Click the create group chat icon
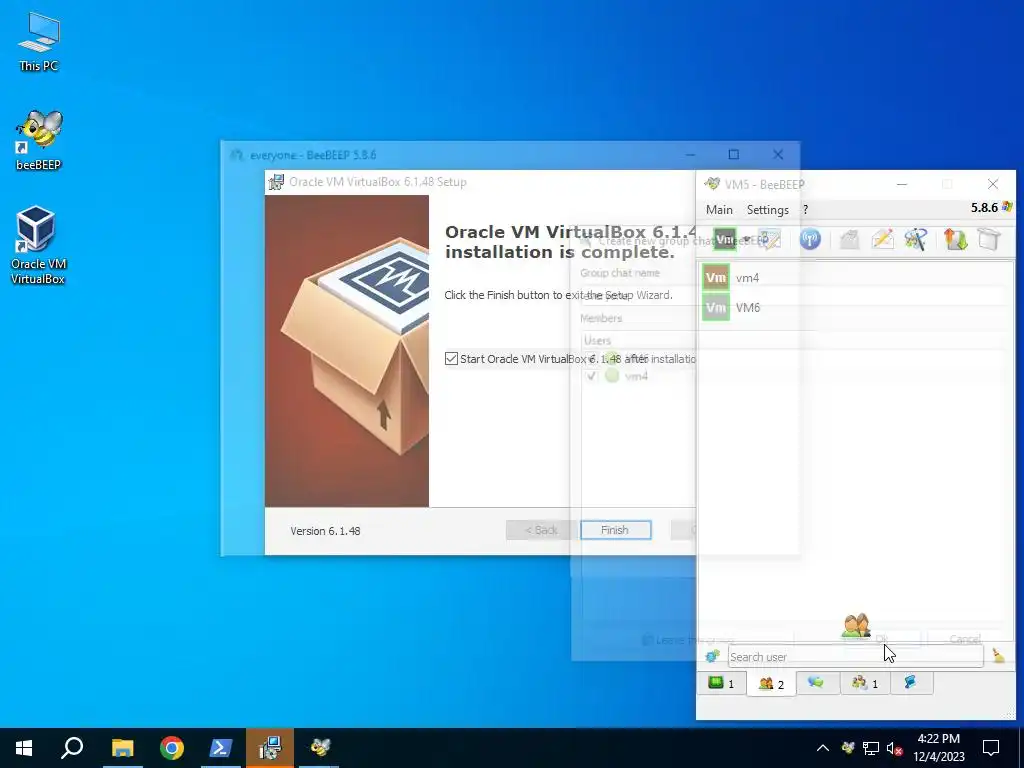 (x=916, y=240)
